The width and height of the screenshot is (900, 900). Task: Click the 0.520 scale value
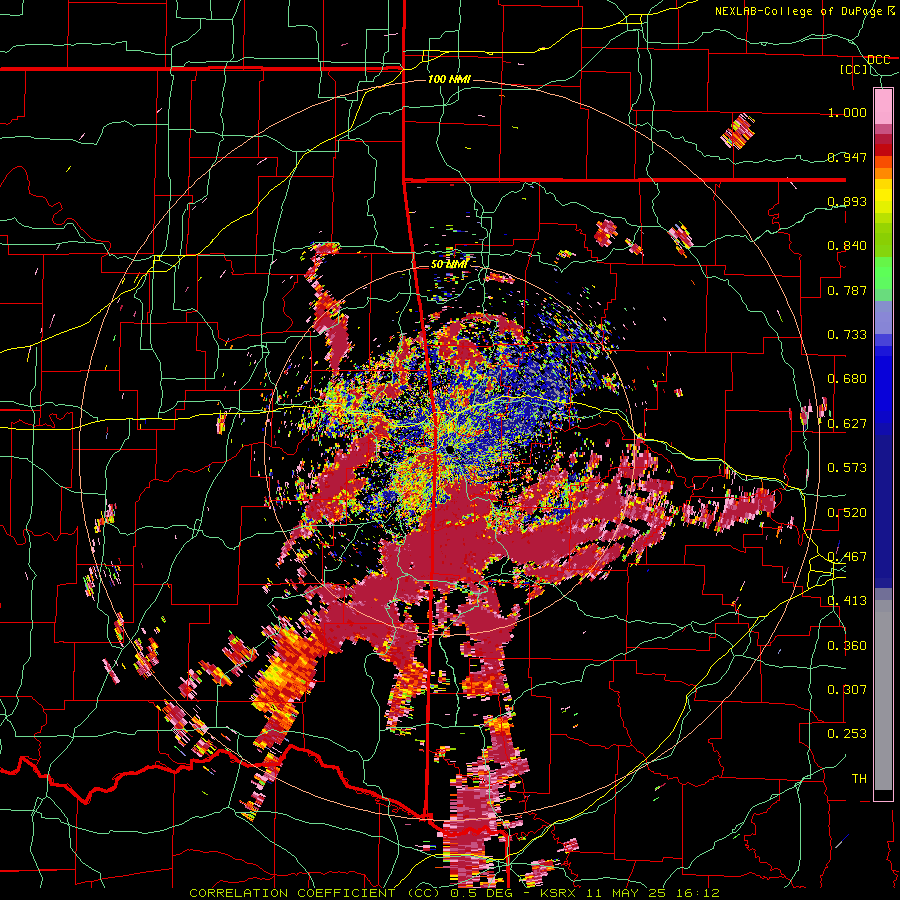point(847,513)
